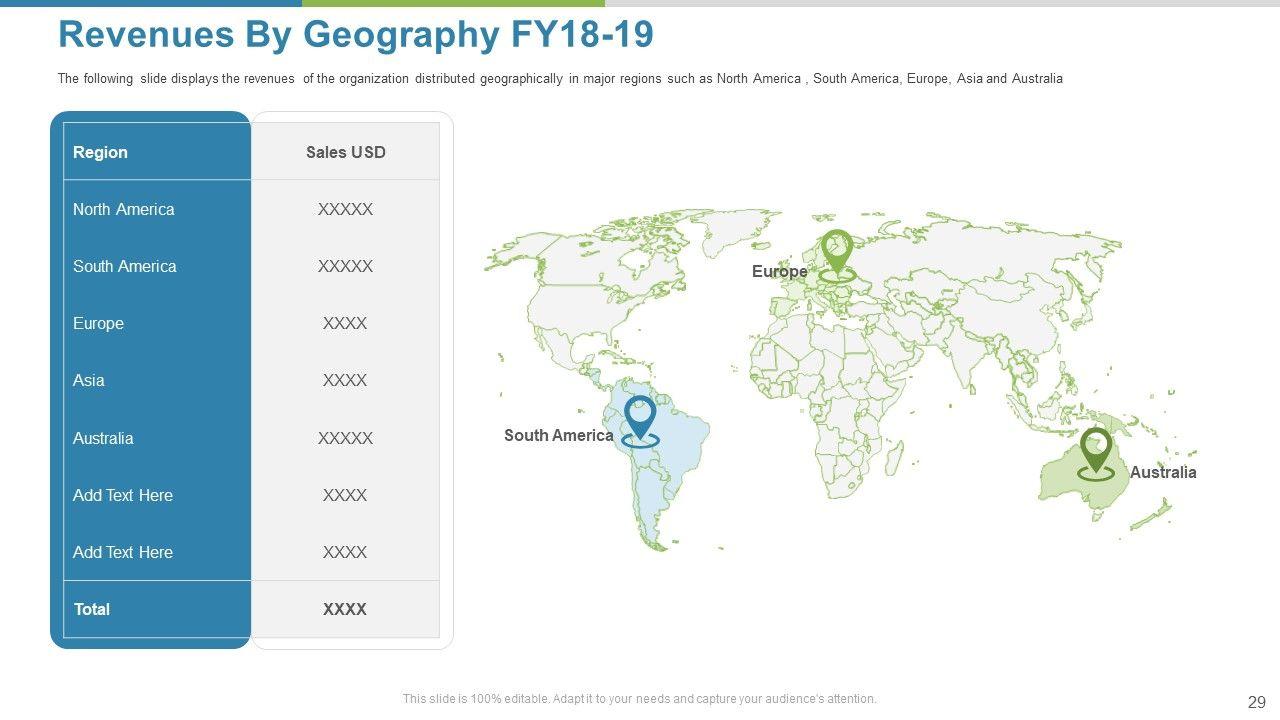Click the North America sales value XXXXX

(x=345, y=209)
